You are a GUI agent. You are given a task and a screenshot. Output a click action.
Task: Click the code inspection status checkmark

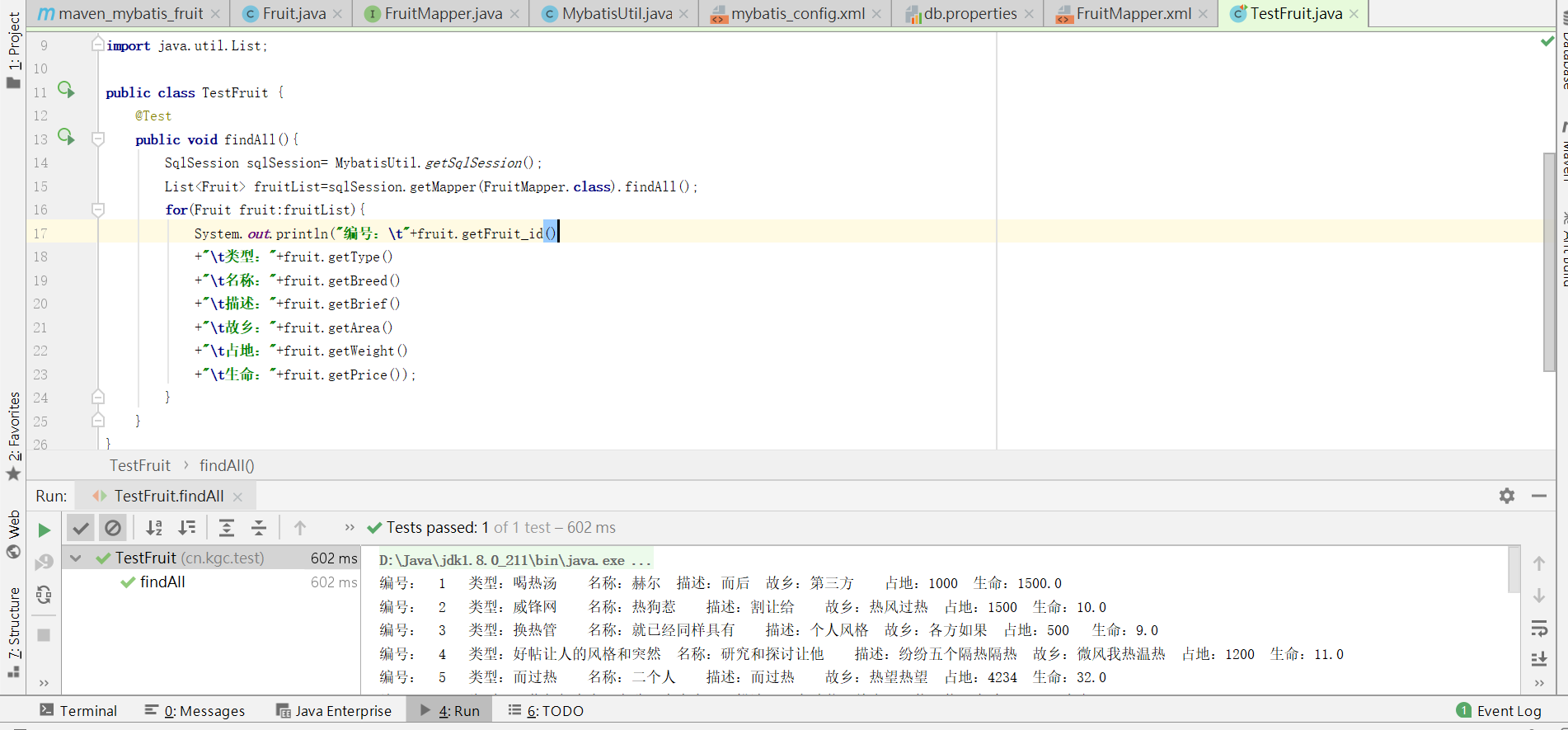(1547, 41)
